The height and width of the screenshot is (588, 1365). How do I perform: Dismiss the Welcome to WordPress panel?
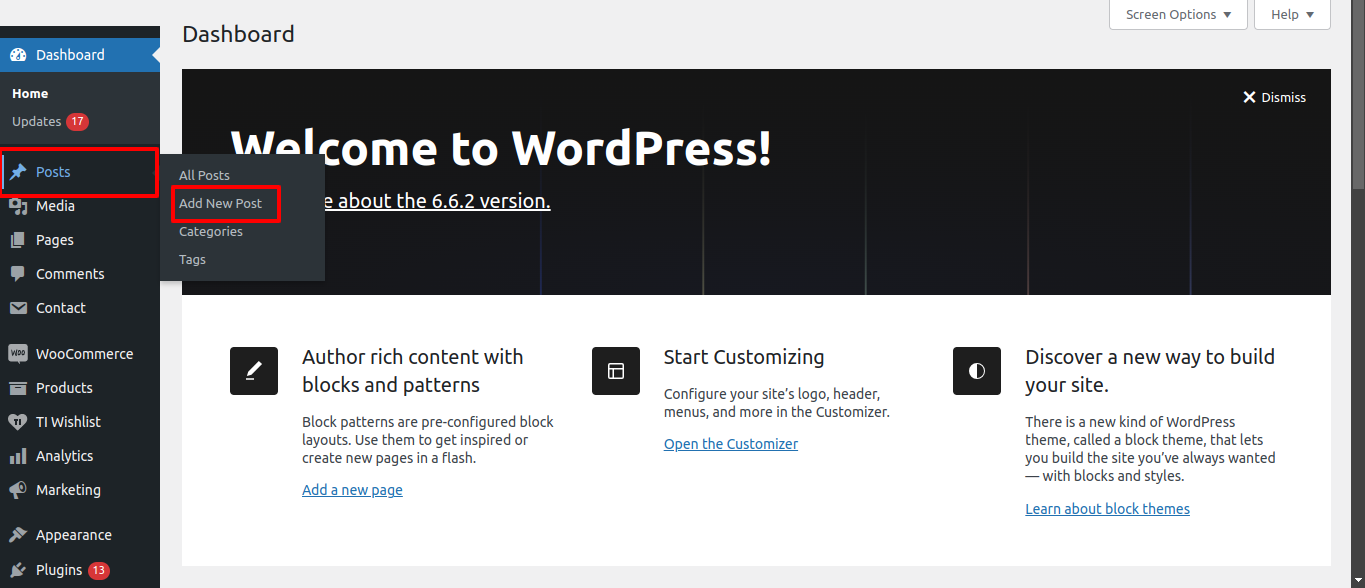coord(1274,97)
